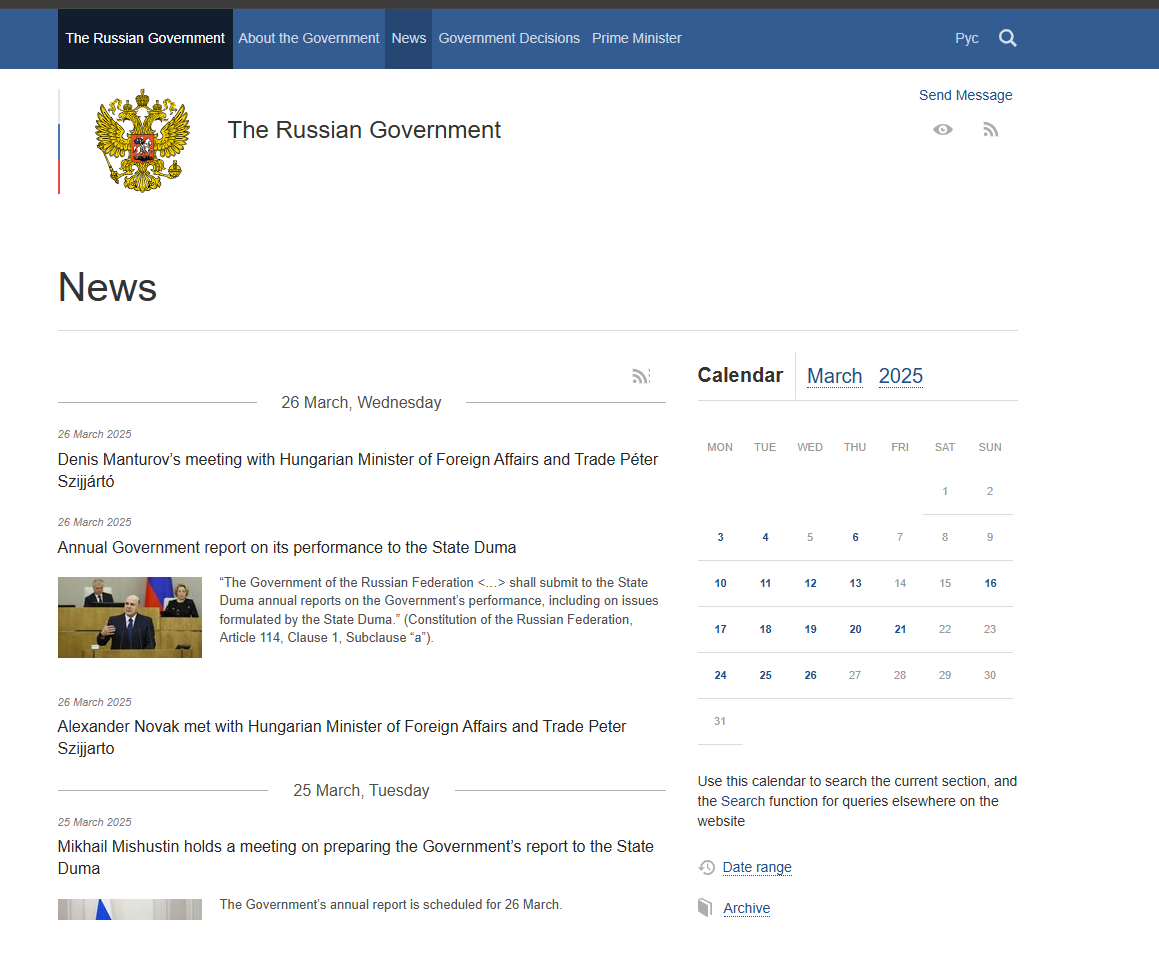Open the State Duma speech thumbnail

point(130,617)
